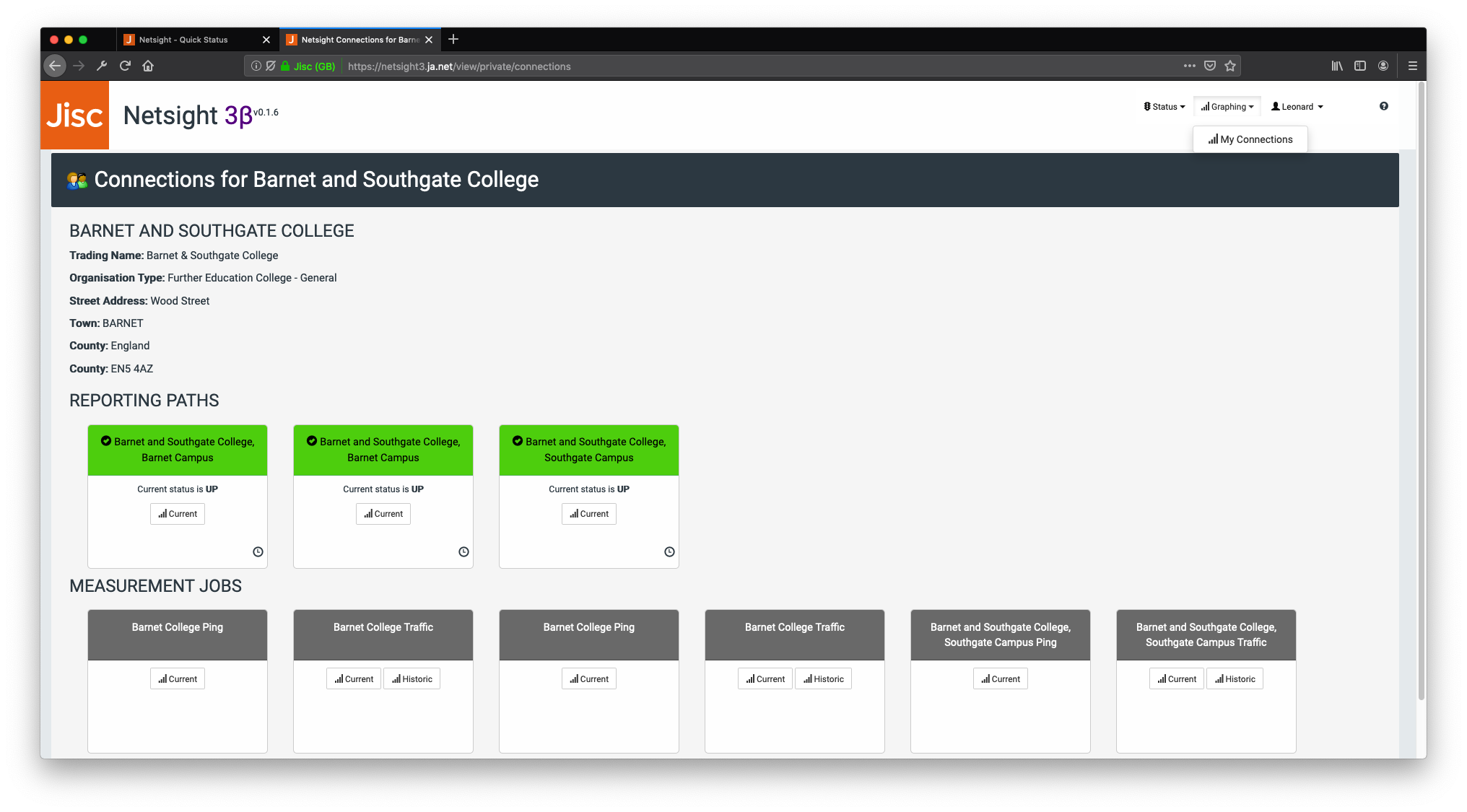This screenshot has width=1467, height=812.
Task: Click Current button under Southgate Campus Ping
Action: click(1000, 679)
